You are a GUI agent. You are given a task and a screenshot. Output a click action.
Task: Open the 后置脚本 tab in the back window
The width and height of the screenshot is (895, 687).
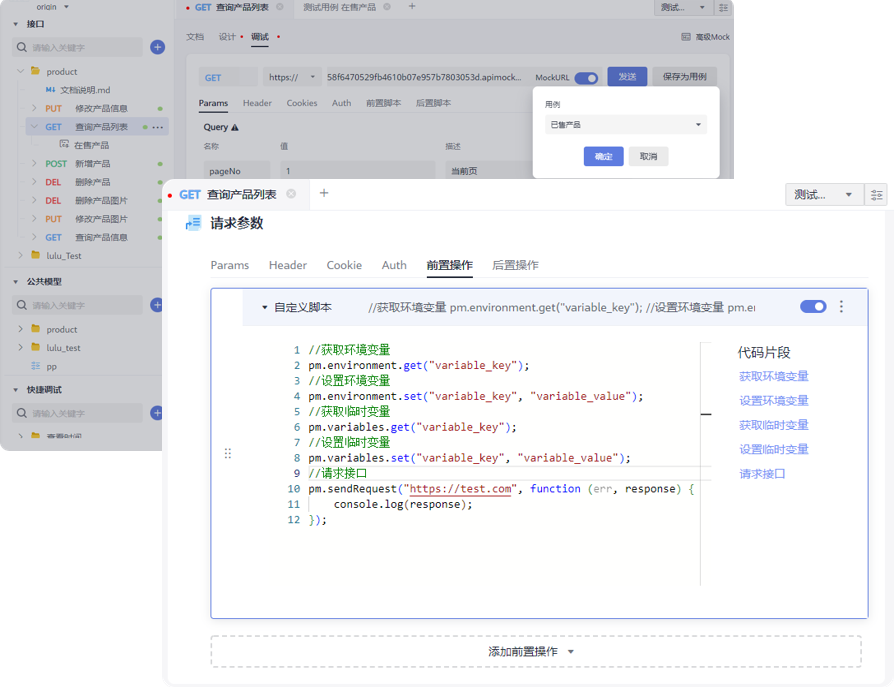click(433, 103)
